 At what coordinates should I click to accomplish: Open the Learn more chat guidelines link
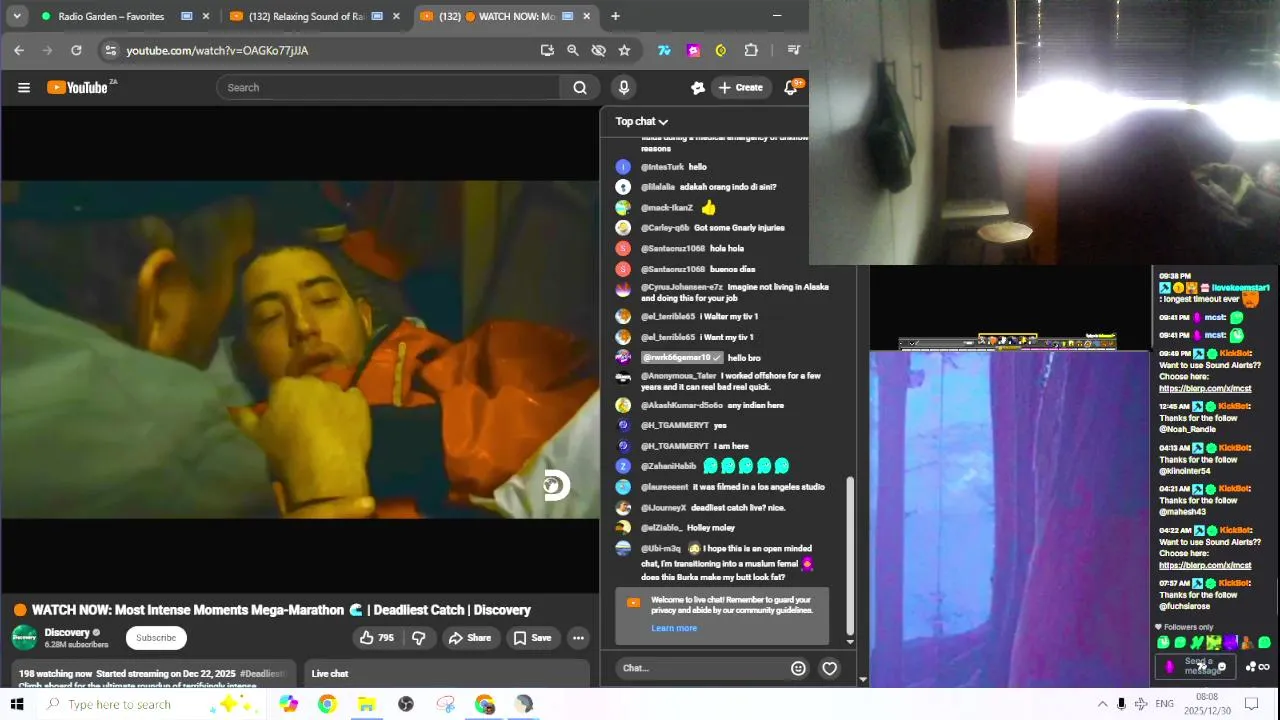click(x=674, y=628)
